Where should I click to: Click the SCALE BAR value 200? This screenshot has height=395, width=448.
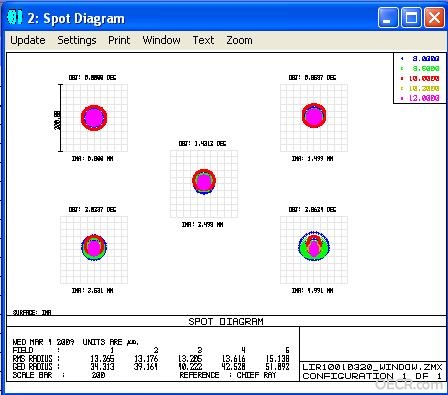pos(98,375)
